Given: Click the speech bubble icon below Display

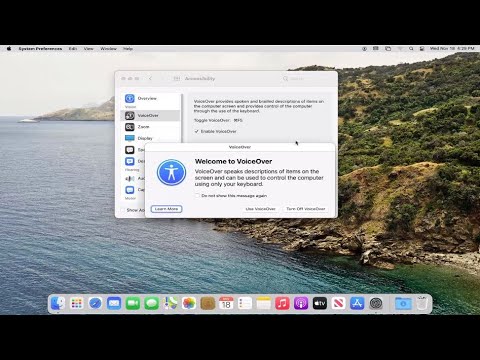Looking at the screenshot, I should click(x=130, y=150).
